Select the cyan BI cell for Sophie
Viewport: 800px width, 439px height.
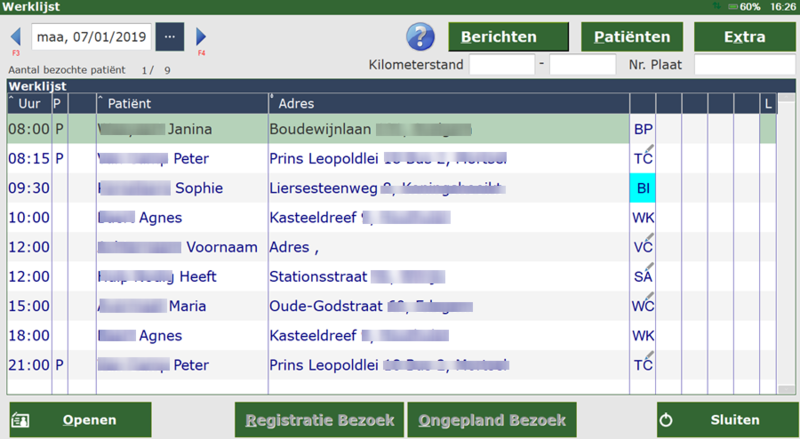(642, 188)
